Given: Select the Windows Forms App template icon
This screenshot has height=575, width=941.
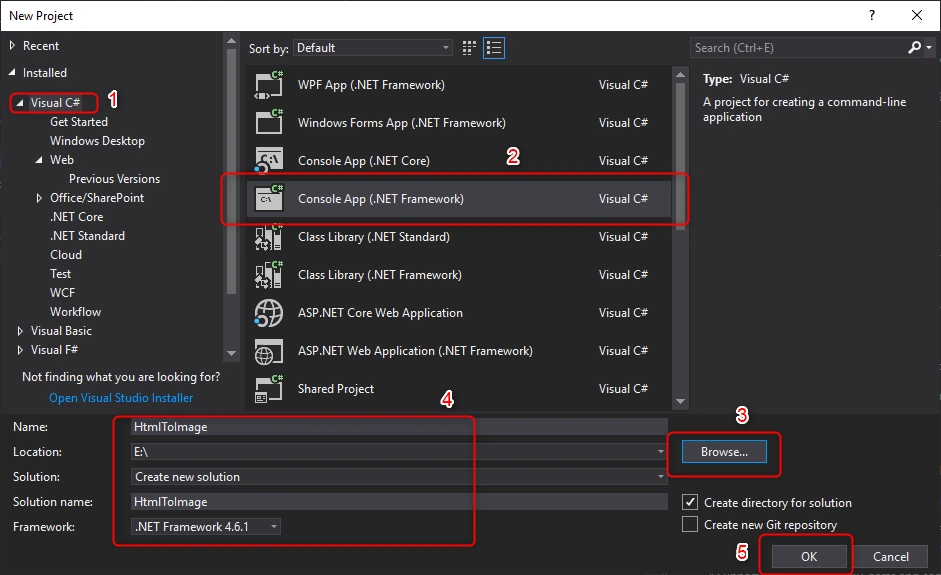Looking at the screenshot, I should tap(269, 122).
